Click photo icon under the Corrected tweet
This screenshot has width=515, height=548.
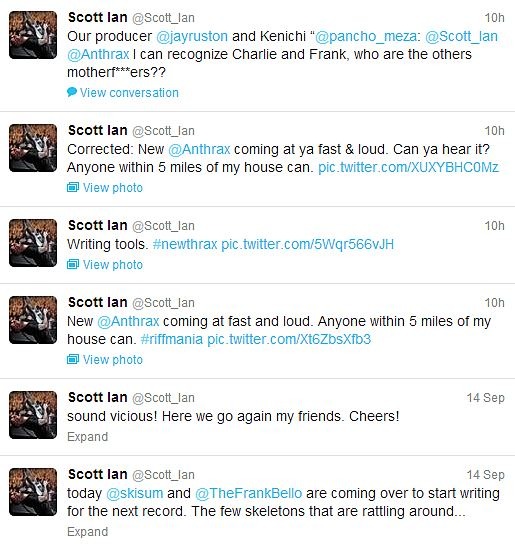[x=73, y=188]
